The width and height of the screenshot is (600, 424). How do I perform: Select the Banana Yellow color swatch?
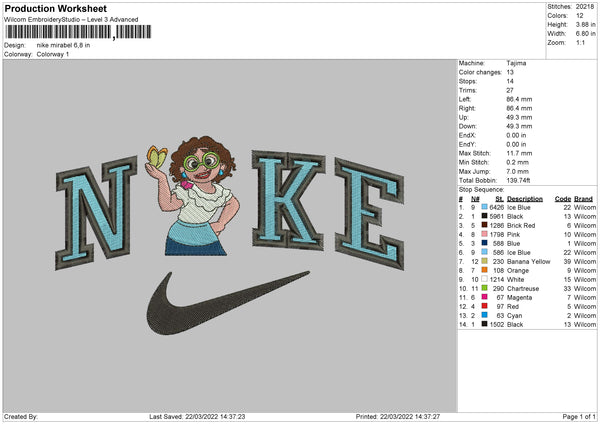coord(484,261)
